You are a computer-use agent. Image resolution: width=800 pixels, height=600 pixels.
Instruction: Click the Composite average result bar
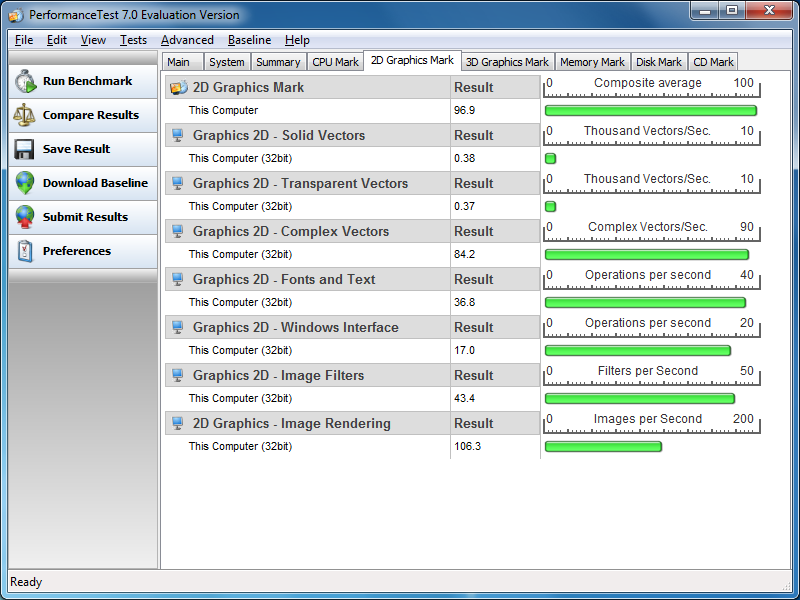[651, 110]
